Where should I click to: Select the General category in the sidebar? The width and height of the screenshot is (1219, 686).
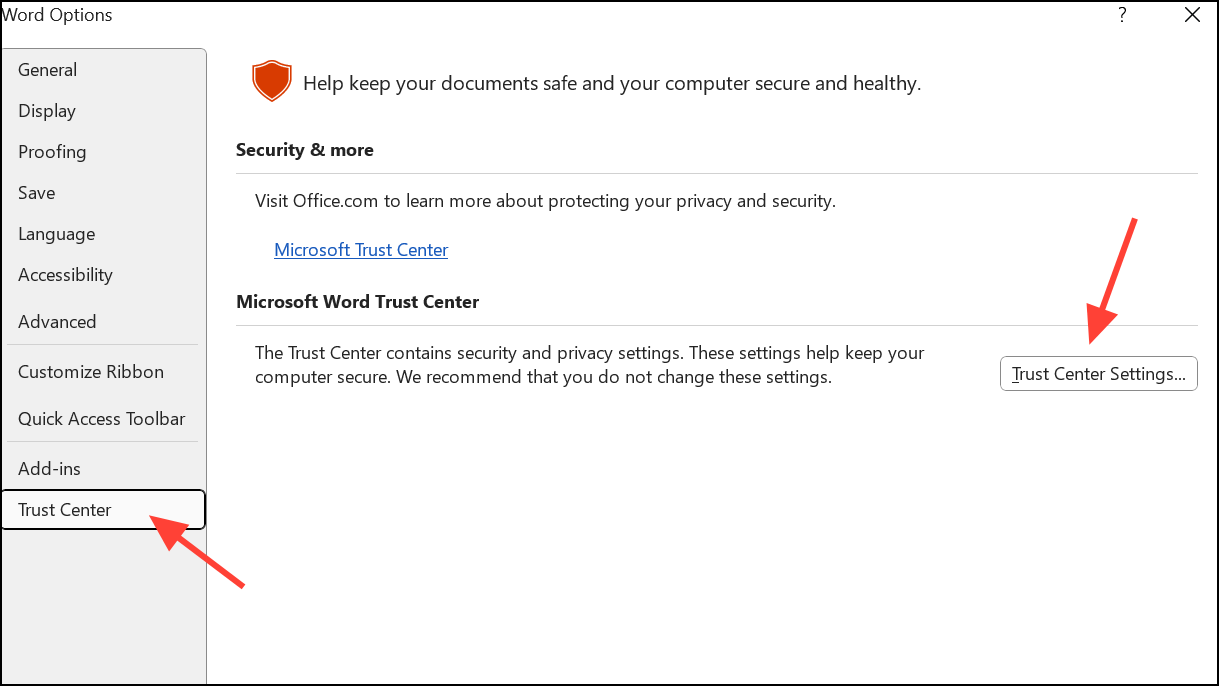[47, 69]
